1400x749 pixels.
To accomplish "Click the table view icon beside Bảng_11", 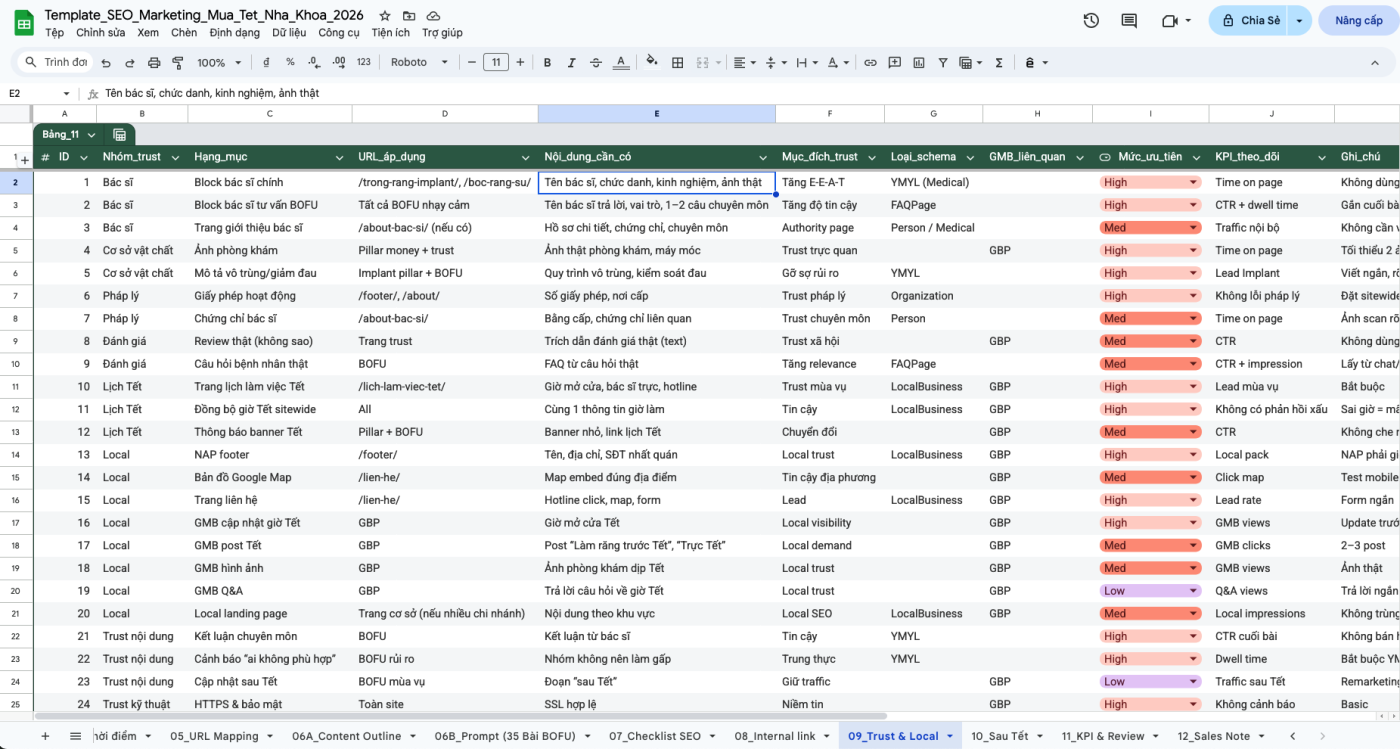I will point(119,135).
